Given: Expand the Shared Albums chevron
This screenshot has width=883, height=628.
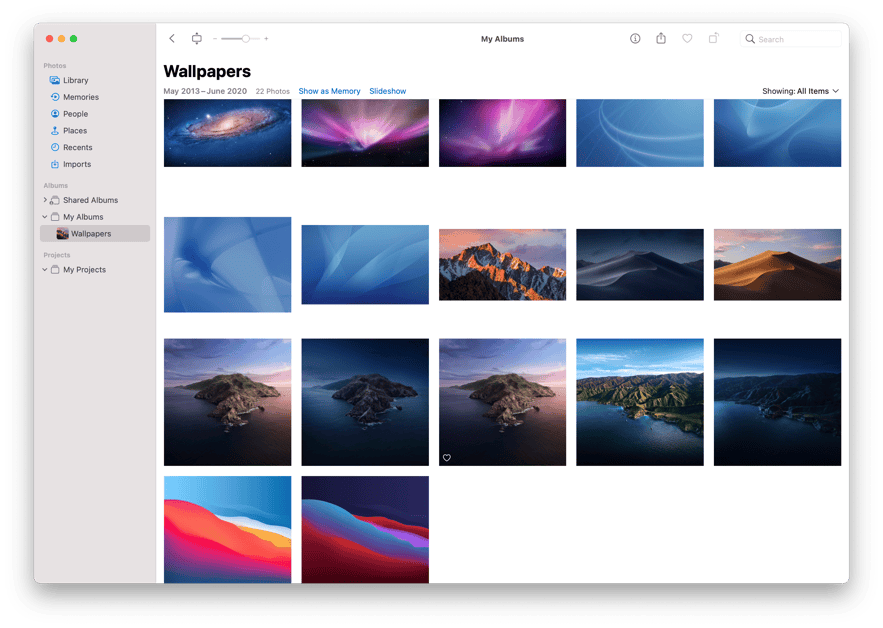Looking at the screenshot, I should tap(45, 200).
